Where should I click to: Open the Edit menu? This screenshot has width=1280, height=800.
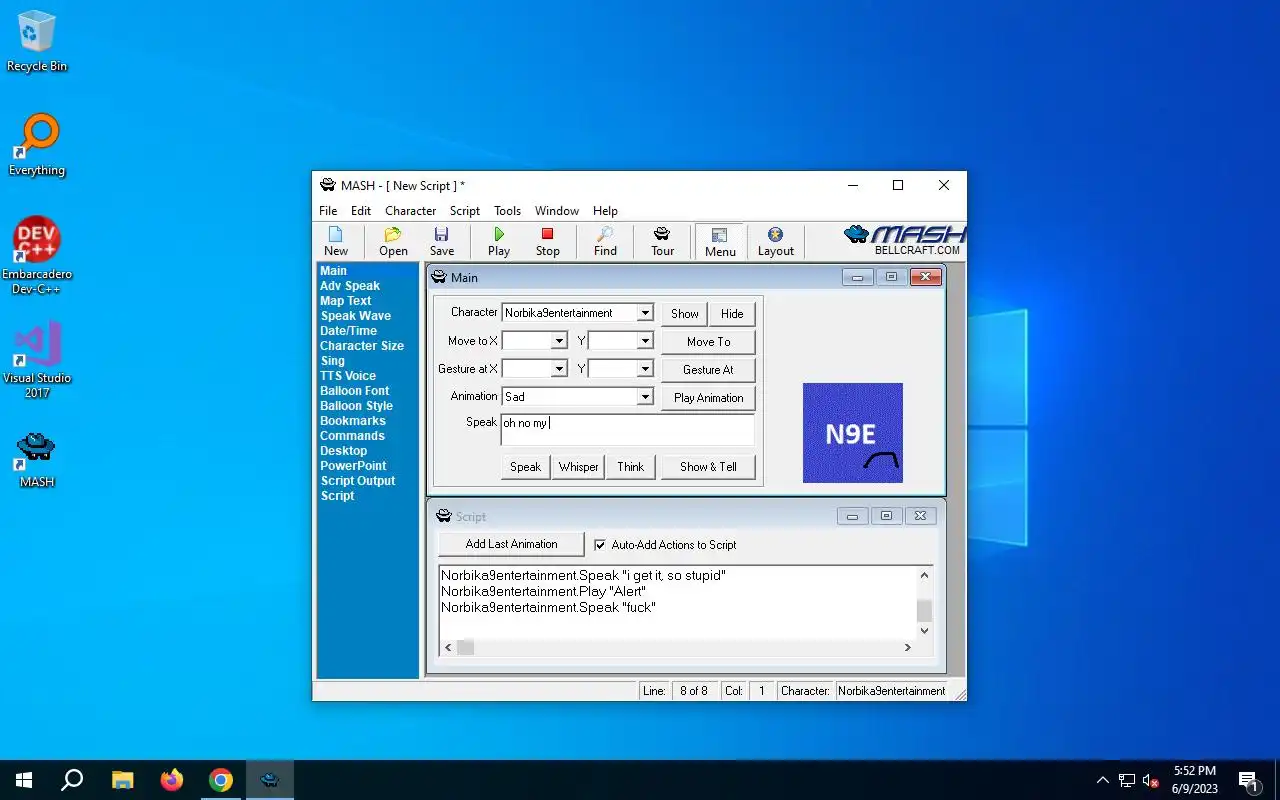pyautogui.click(x=361, y=211)
